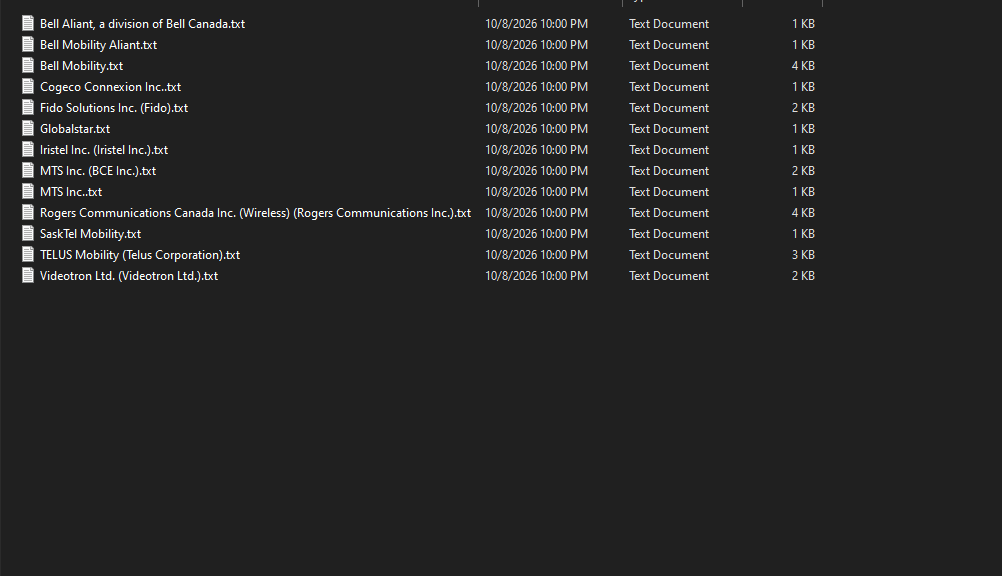Click the MTS Inc..txt file icon
The image size is (1002, 576).
28,192
